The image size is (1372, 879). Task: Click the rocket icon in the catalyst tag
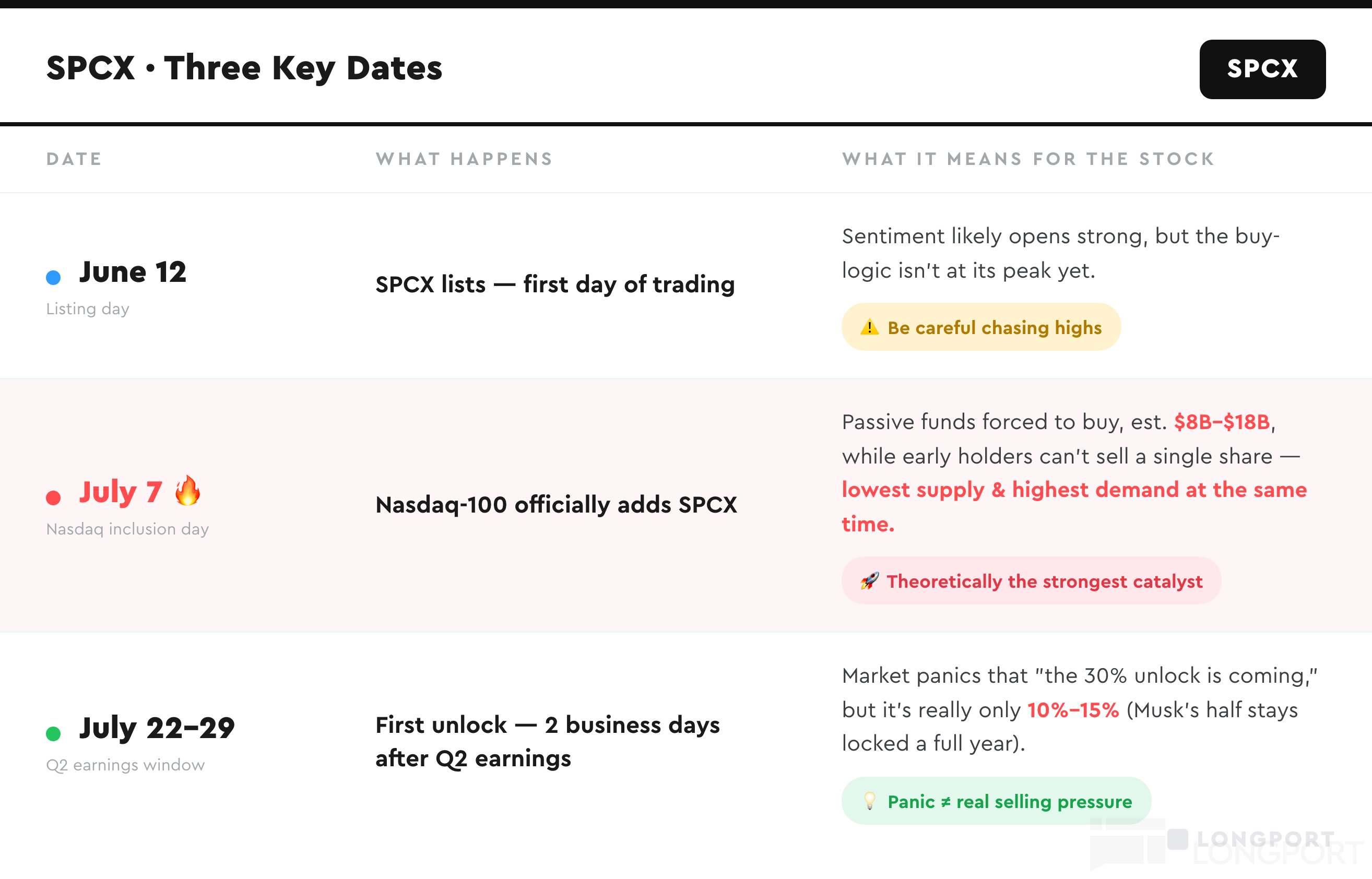click(869, 580)
